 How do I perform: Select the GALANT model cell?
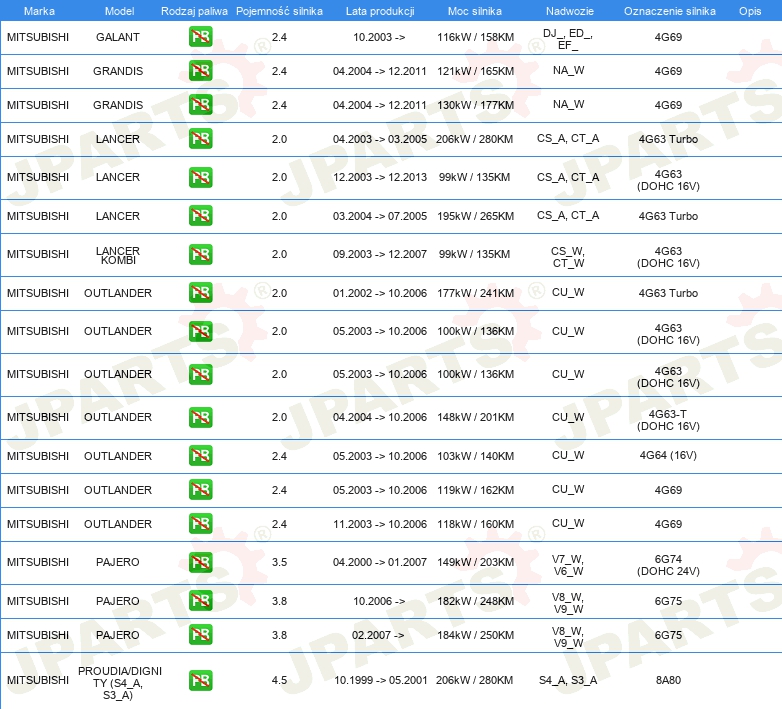click(118, 37)
